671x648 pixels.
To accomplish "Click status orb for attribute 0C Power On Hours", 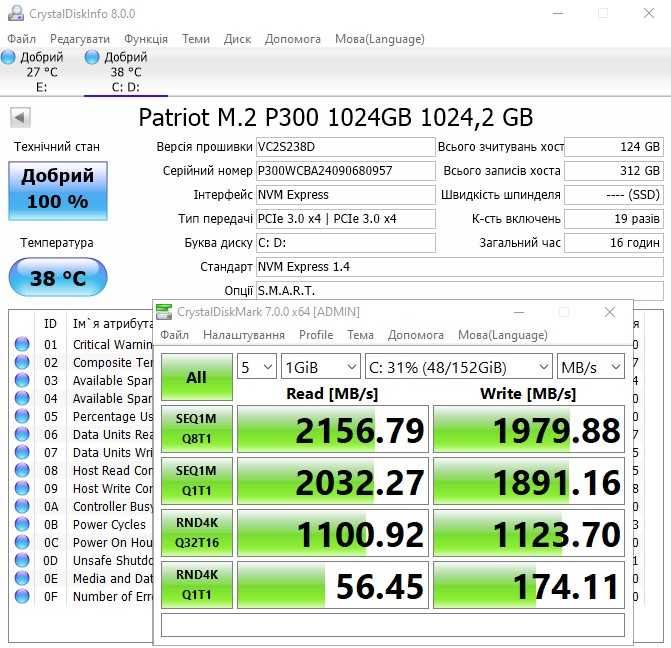I will point(22,542).
